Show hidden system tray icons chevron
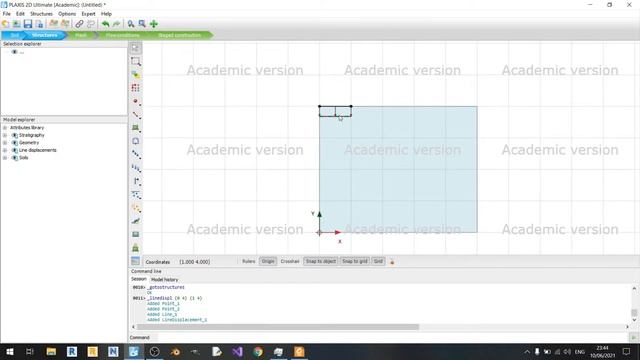This screenshot has width=640, height=360. pos(527,351)
